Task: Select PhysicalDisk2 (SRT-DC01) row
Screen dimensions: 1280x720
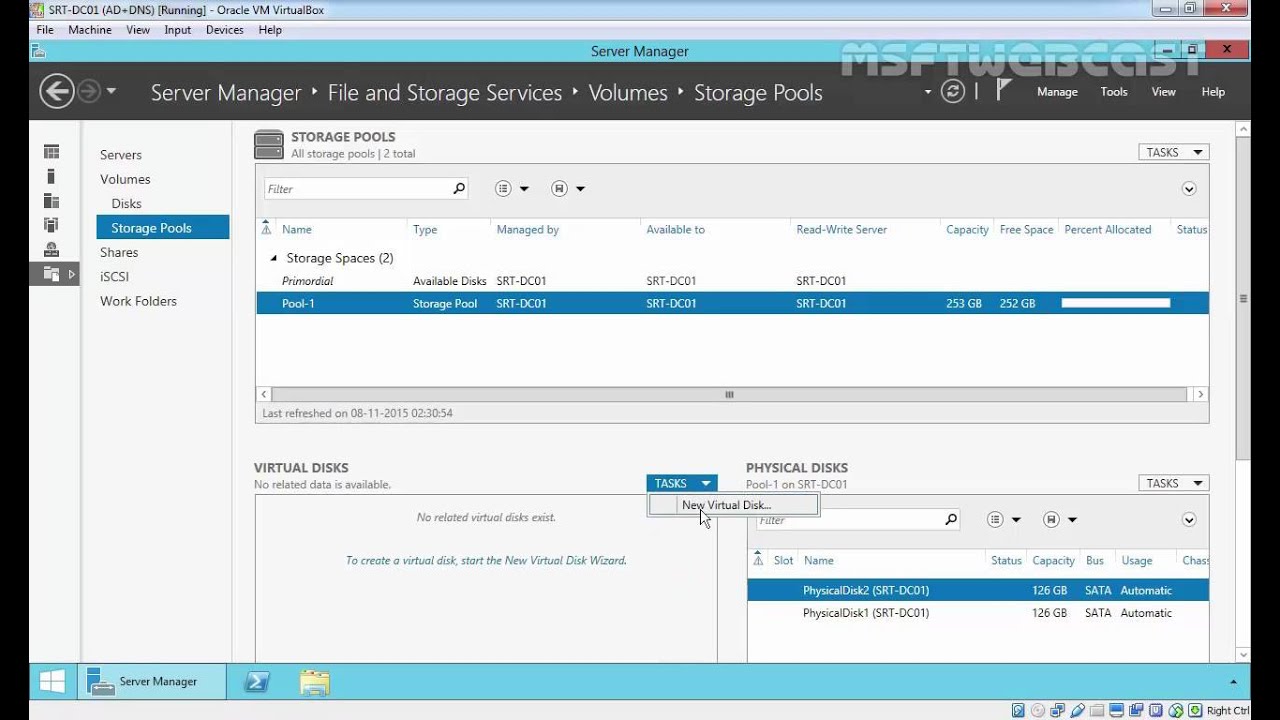Action: click(x=978, y=590)
